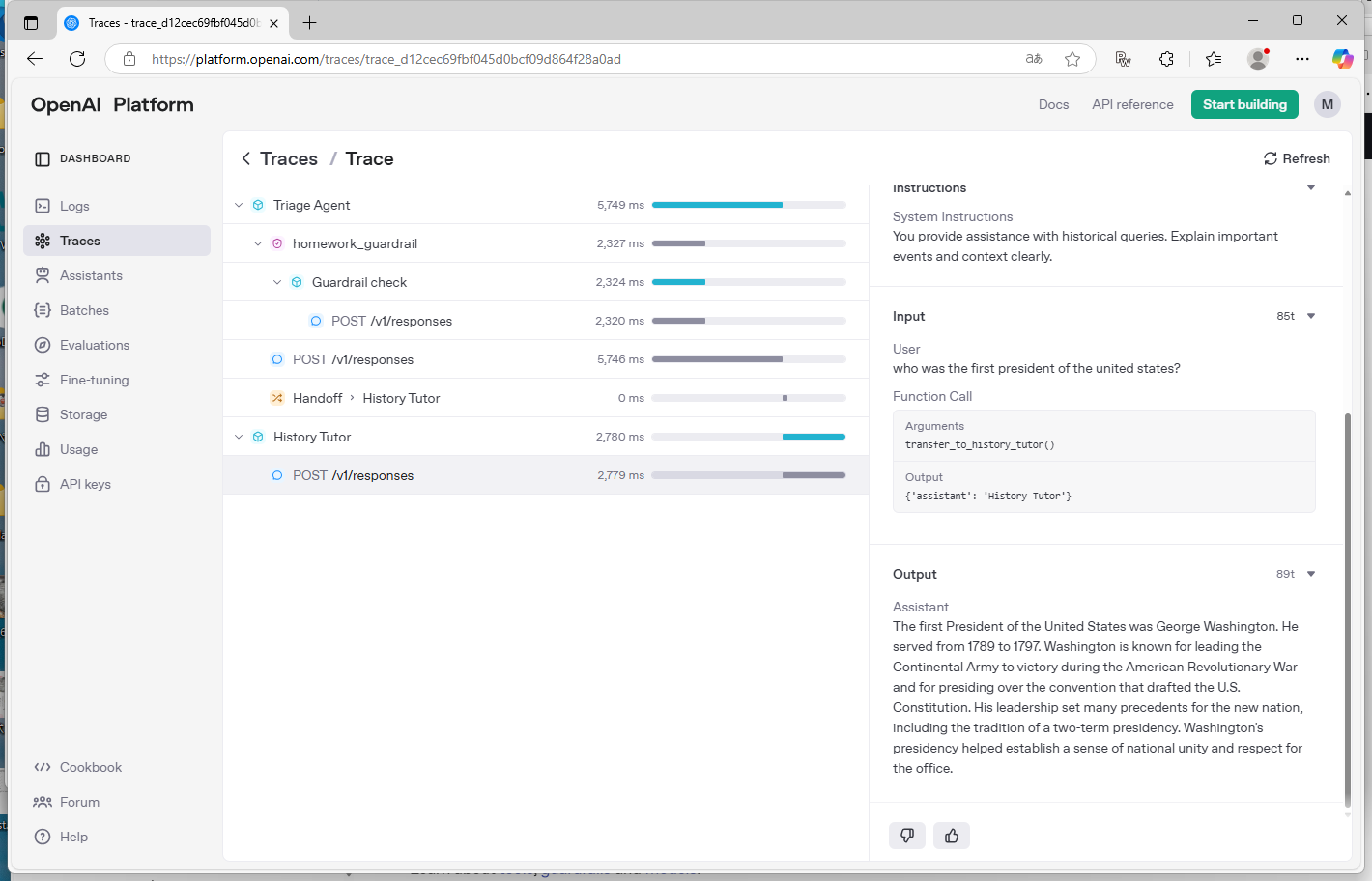Image resolution: width=1372 pixels, height=881 pixels.
Task: Close the Traces browser tab
Action: coord(274,23)
